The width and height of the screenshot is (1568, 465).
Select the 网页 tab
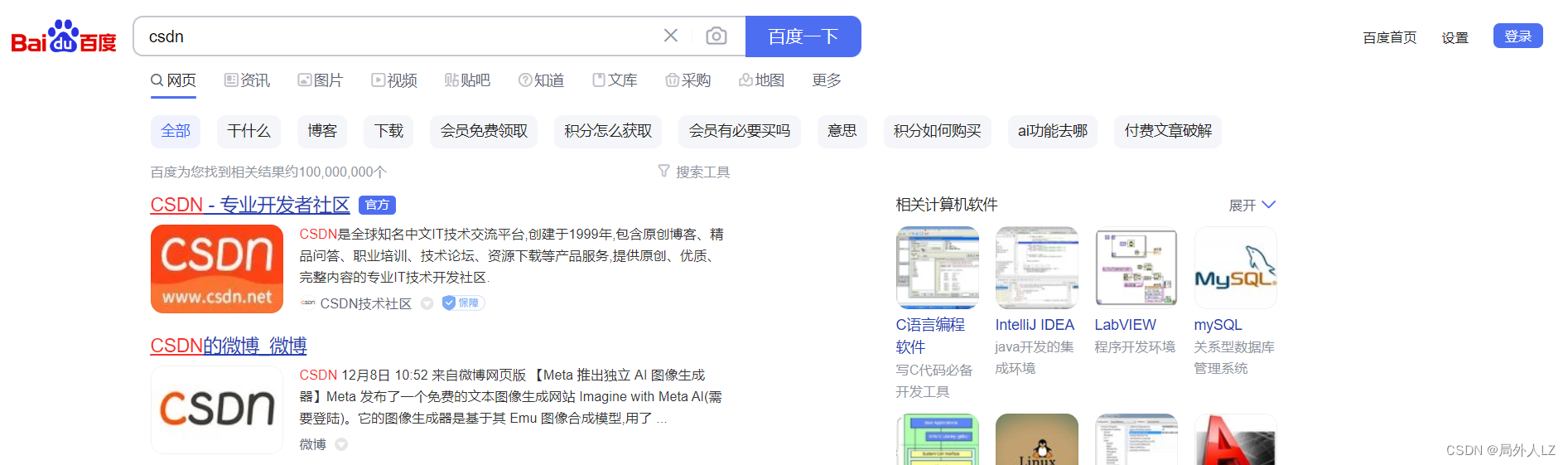173,80
